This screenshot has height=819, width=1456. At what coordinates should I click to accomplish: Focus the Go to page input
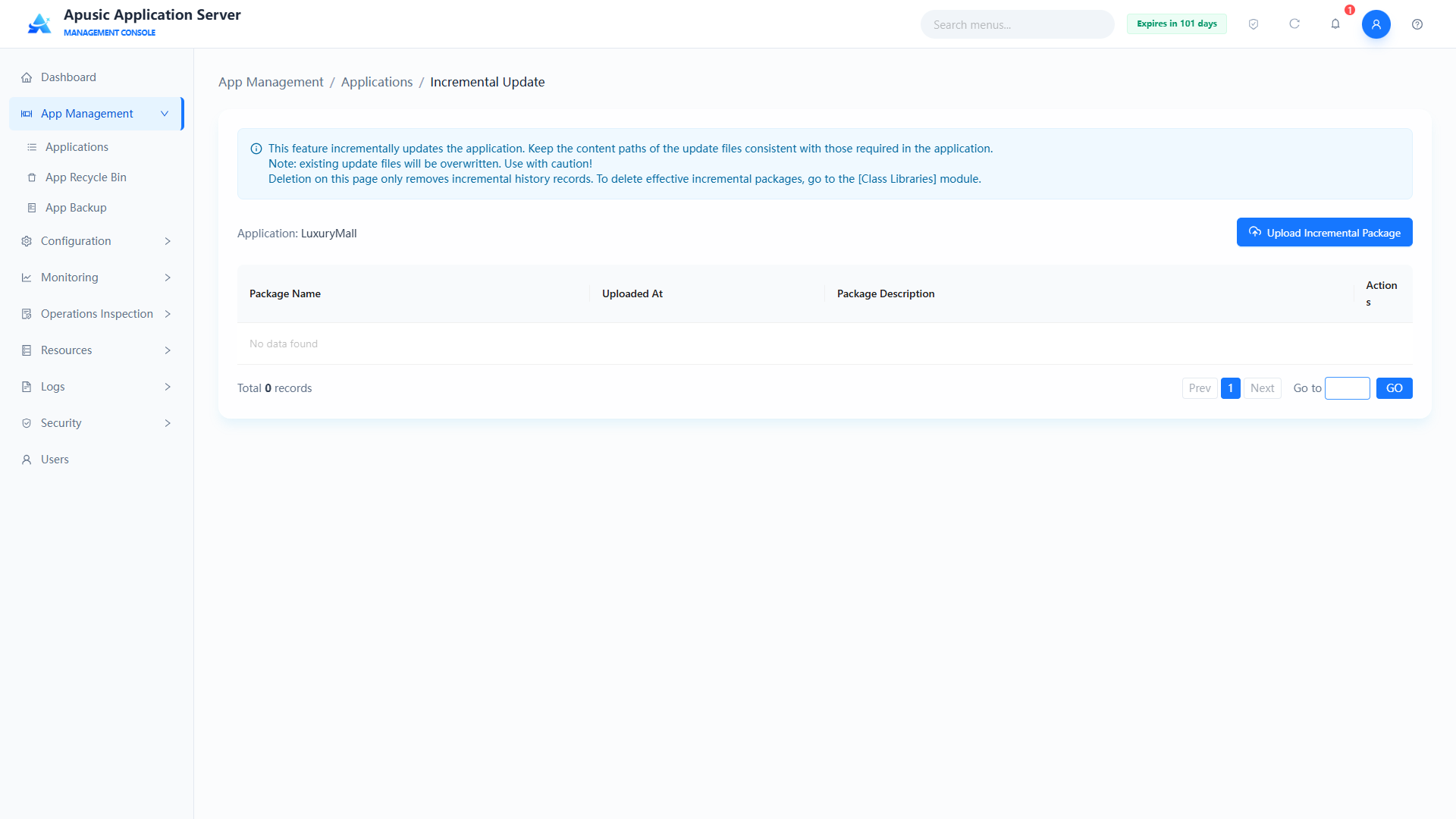pyautogui.click(x=1347, y=388)
